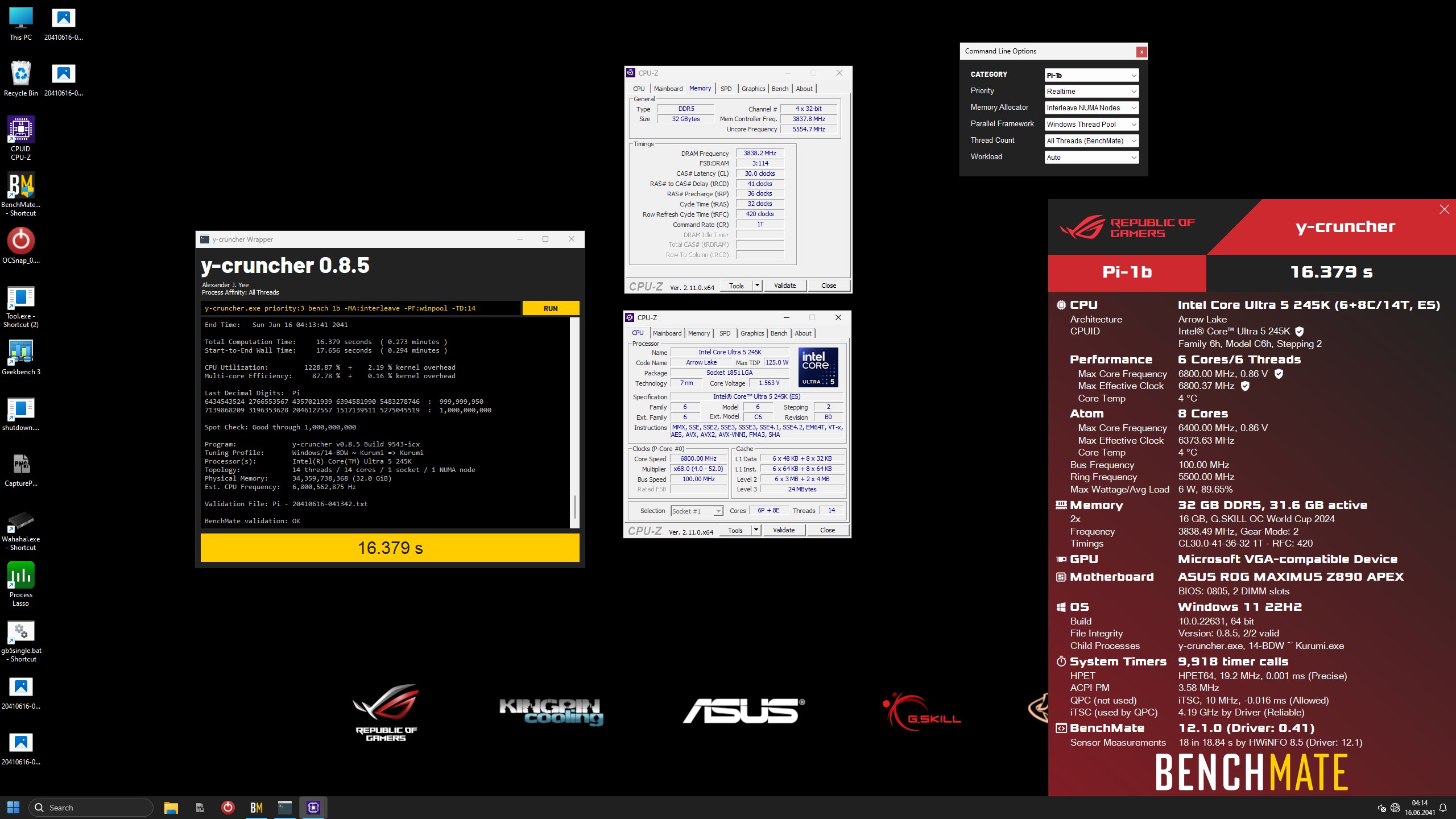This screenshot has height=819, width=1456.
Task: Click the taskbar Search box
Action: click(x=91, y=807)
